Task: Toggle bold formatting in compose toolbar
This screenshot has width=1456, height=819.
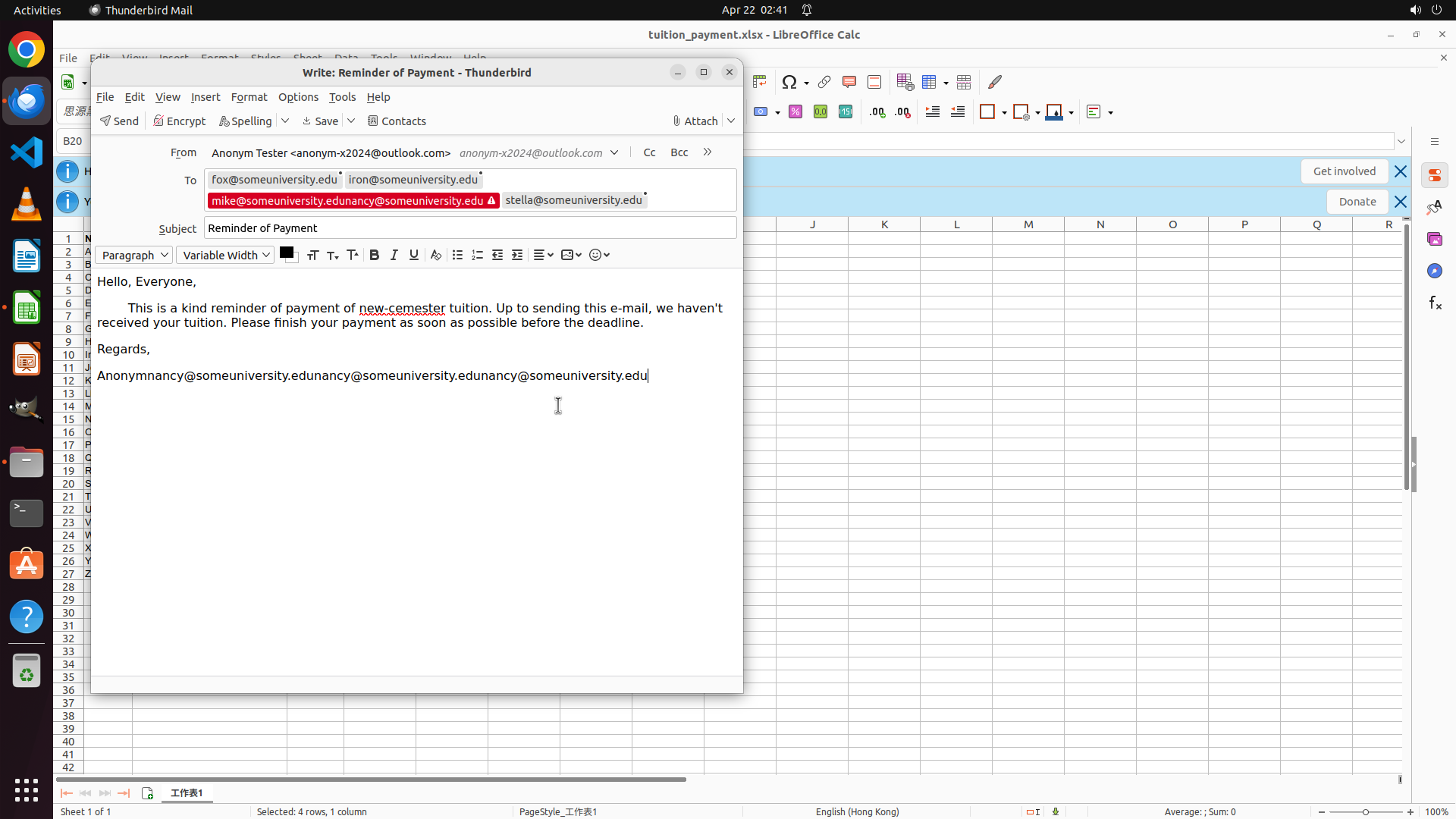Action: [374, 255]
